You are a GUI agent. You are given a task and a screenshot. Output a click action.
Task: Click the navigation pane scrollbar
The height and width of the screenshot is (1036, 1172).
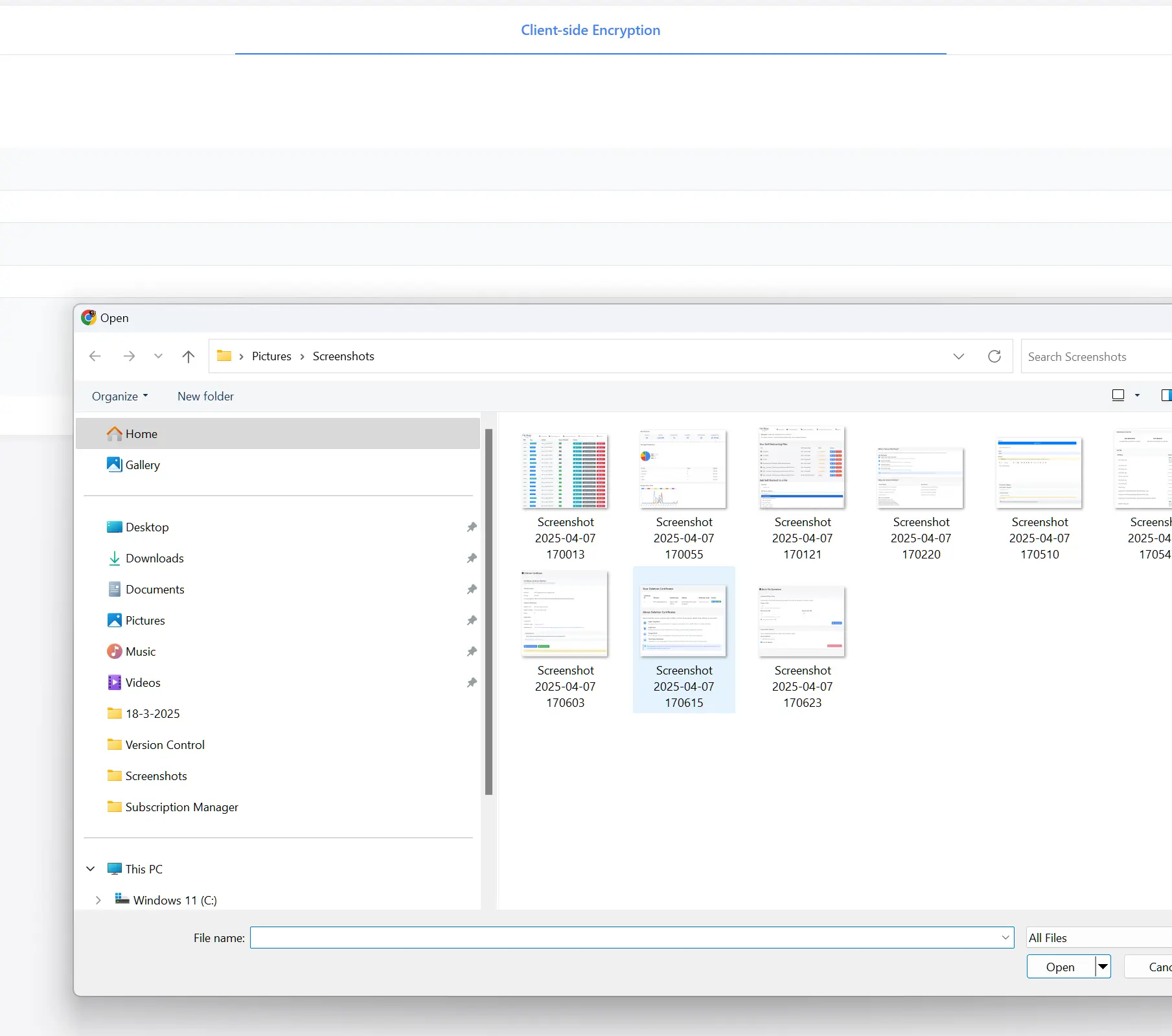point(488,610)
